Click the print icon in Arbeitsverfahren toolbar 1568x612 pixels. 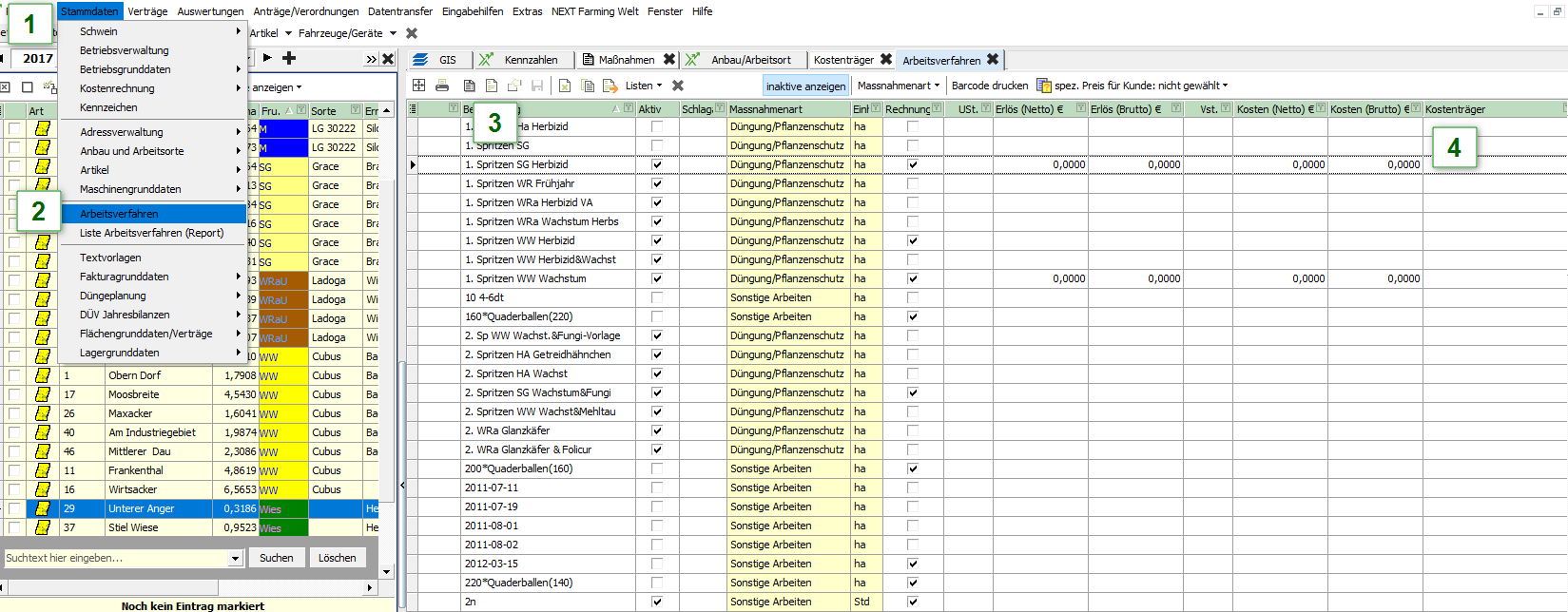coord(442,86)
